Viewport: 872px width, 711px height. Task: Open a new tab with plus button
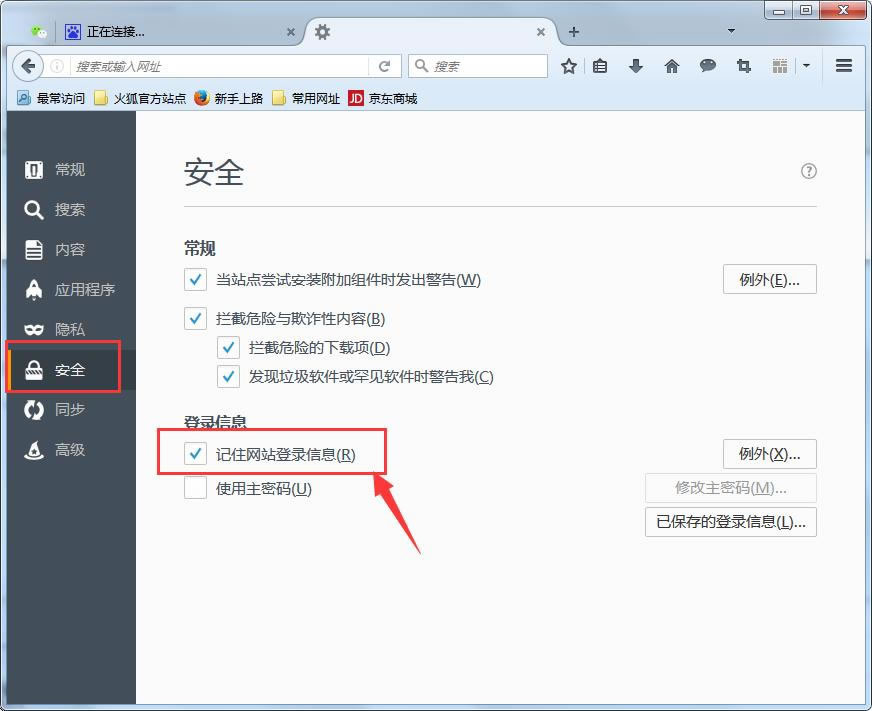click(x=574, y=32)
